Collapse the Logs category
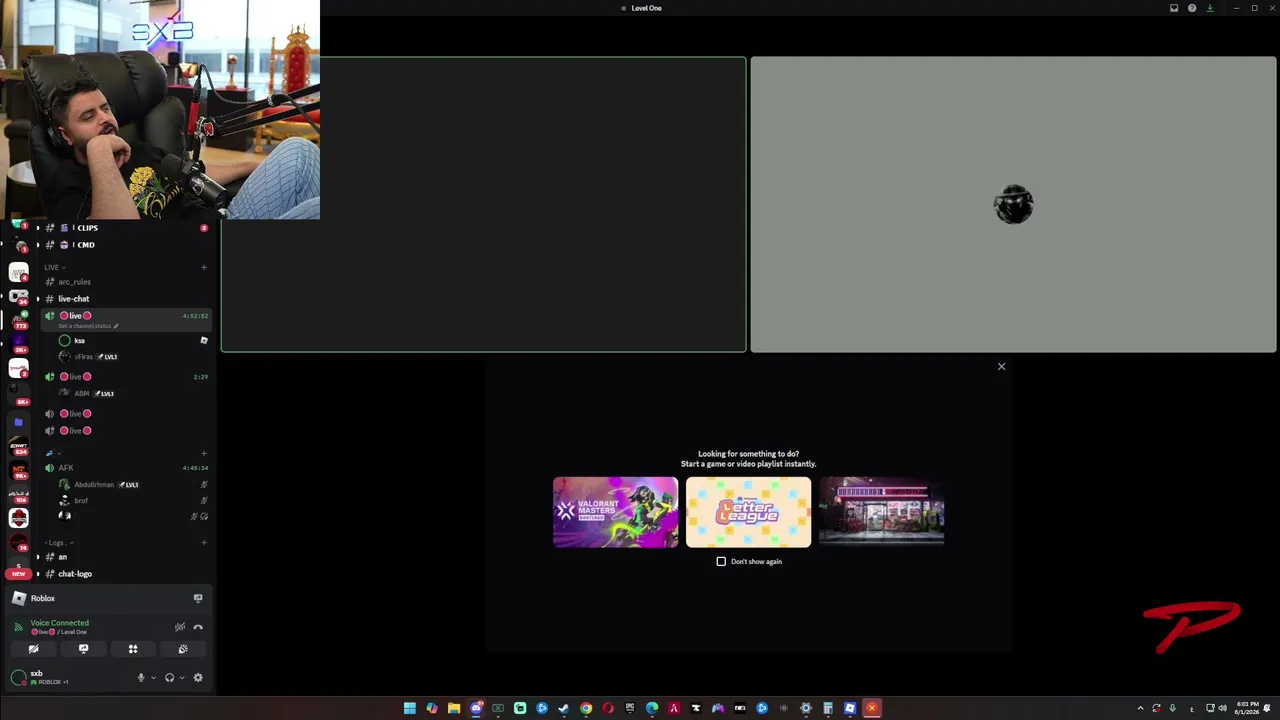This screenshot has width=1280, height=720. click(58, 543)
